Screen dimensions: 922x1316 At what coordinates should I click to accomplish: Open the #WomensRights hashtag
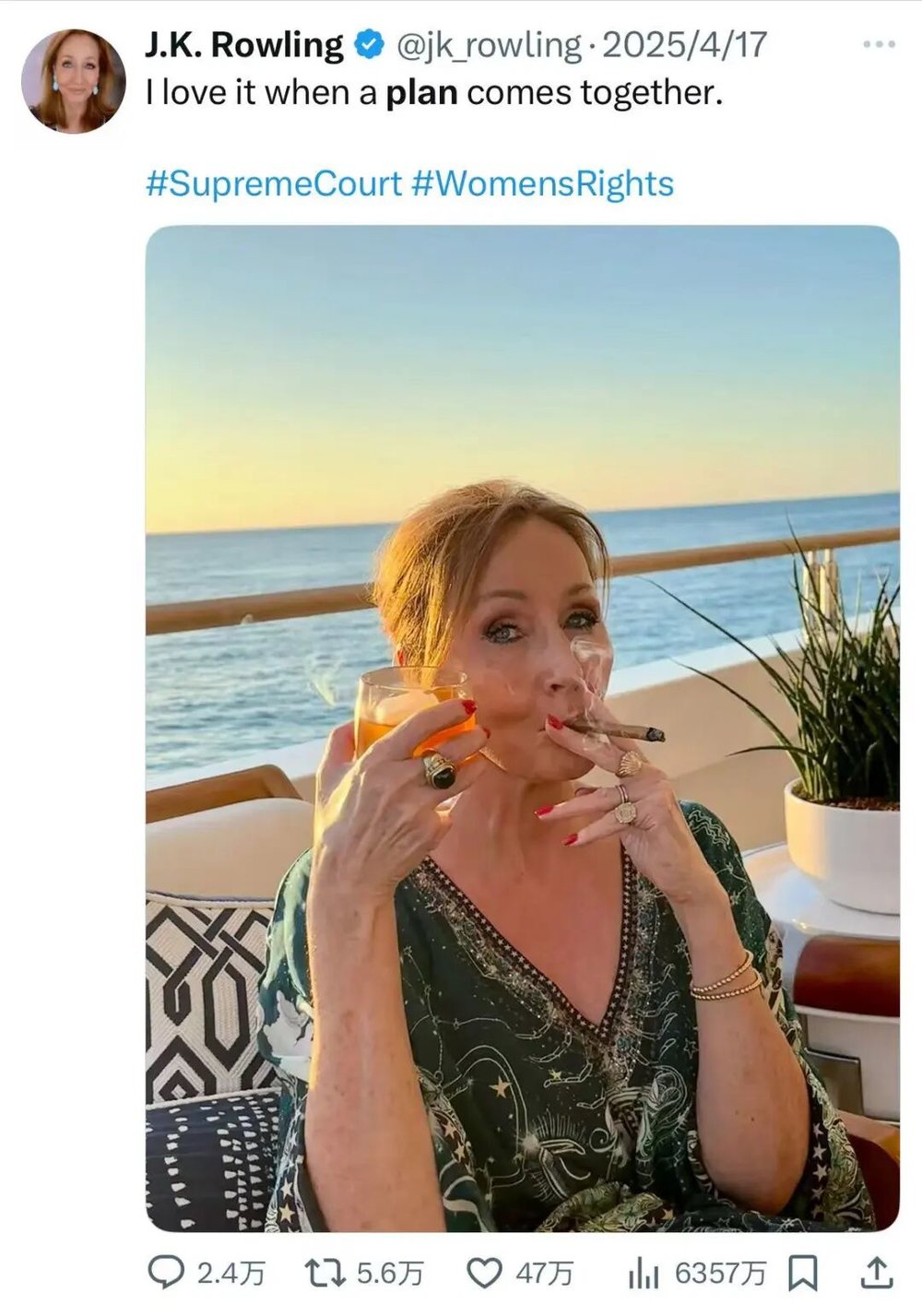tap(542, 184)
